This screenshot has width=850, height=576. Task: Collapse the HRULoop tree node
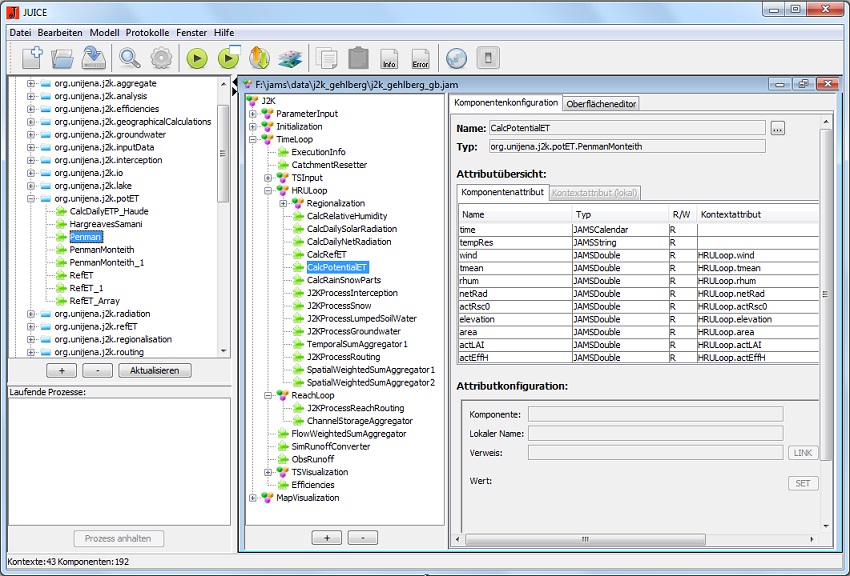click(x=269, y=190)
